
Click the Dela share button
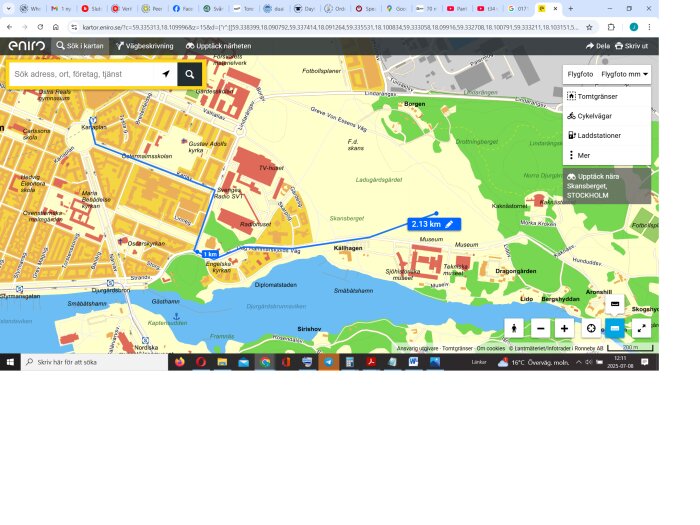598,46
